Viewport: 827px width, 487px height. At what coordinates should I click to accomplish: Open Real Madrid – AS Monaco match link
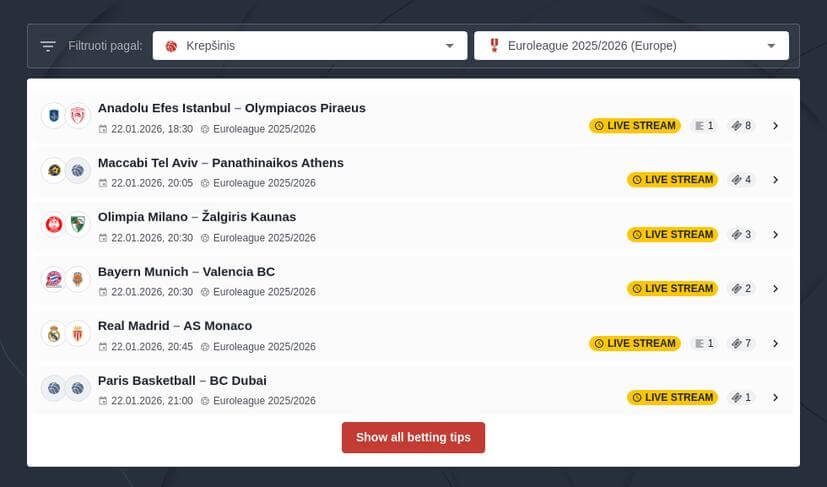(175, 326)
